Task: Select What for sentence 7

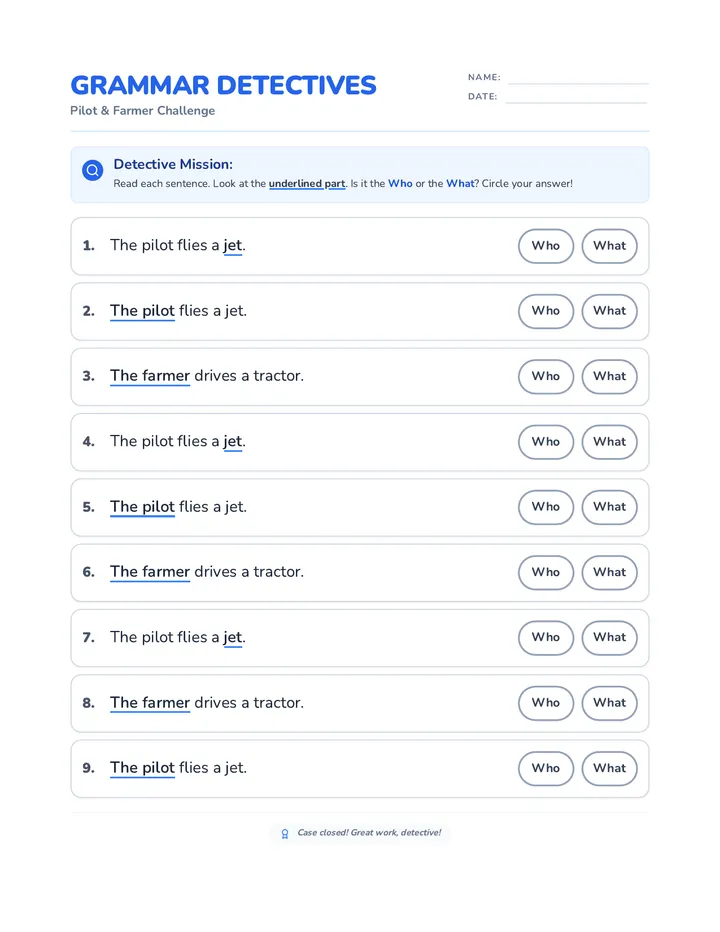Action: click(609, 637)
